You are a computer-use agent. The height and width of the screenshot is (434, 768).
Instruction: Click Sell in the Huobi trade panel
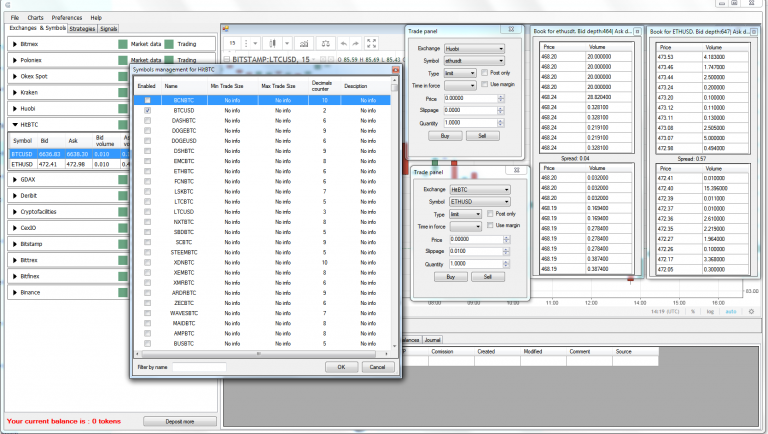(482, 136)
